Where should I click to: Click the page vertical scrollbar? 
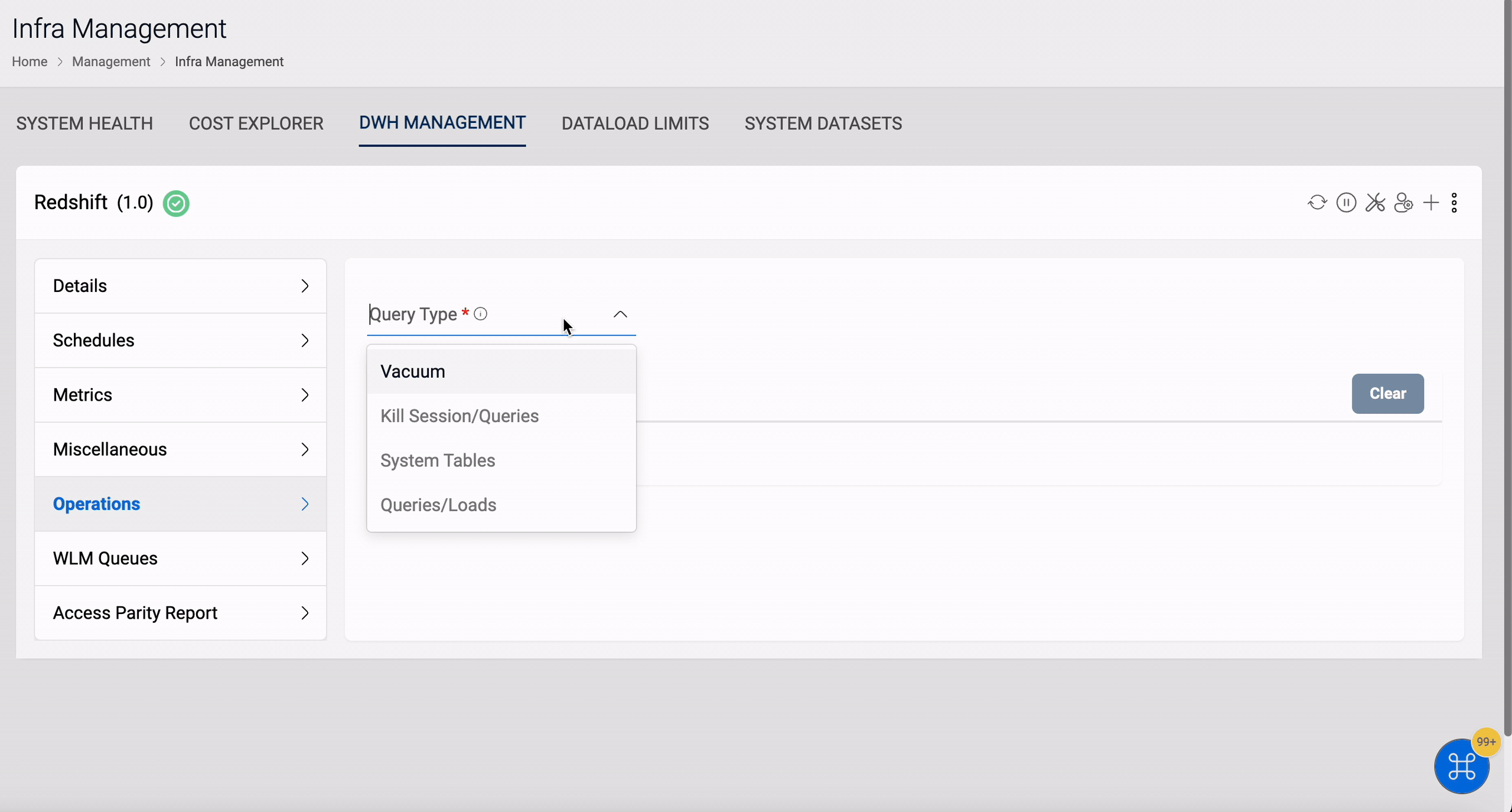(1508, 369)
